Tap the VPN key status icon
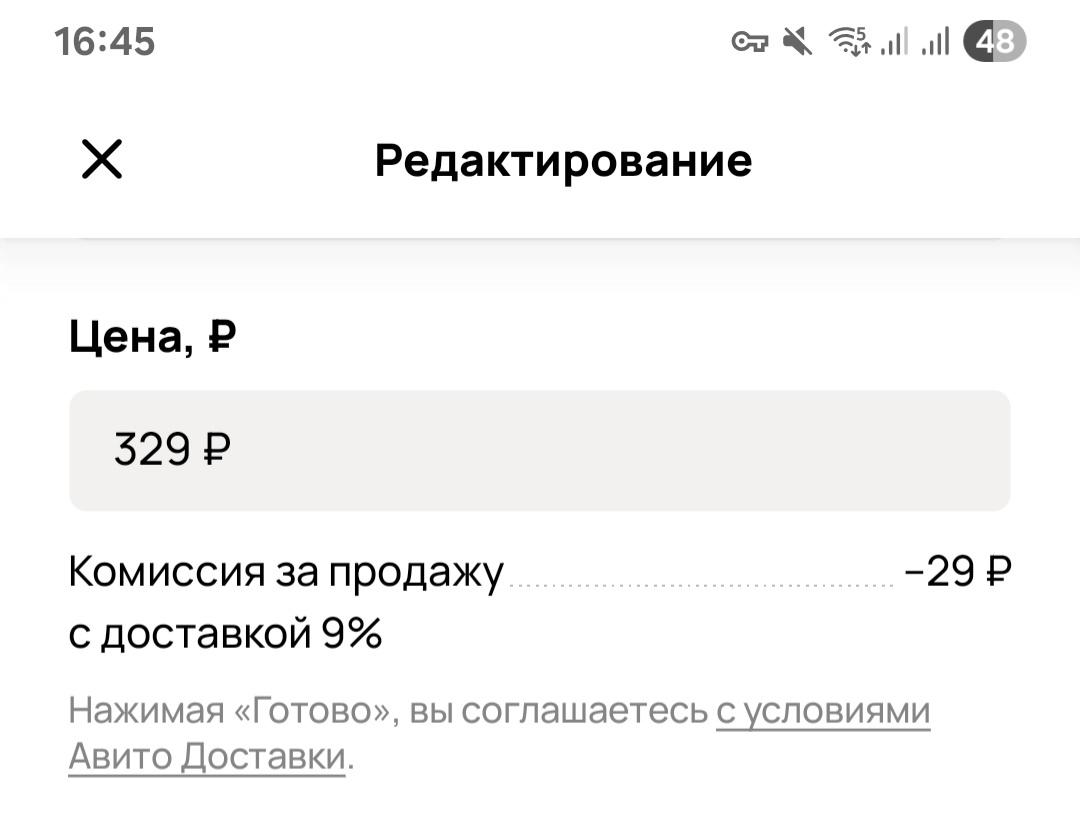The height and width of the screenshot is (827, 1080). (x=749, y=42)
